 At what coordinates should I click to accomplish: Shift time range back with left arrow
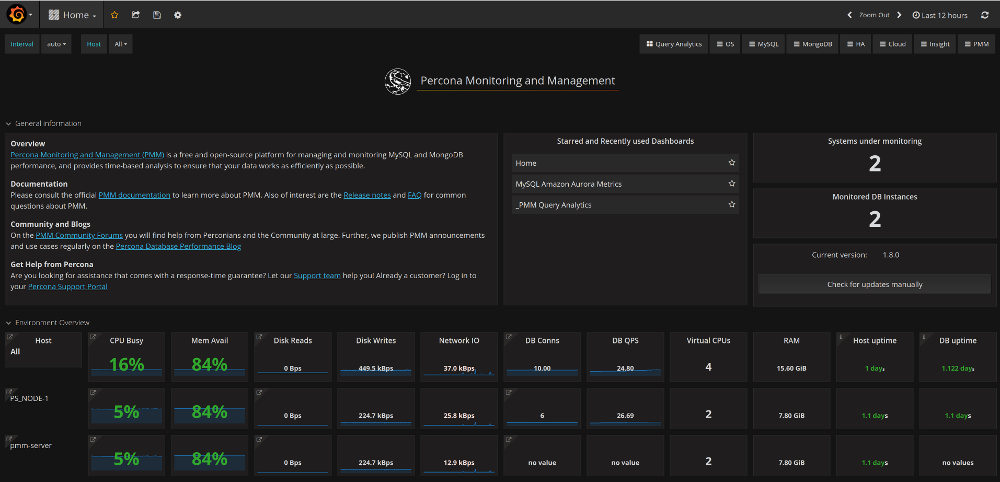850,15
